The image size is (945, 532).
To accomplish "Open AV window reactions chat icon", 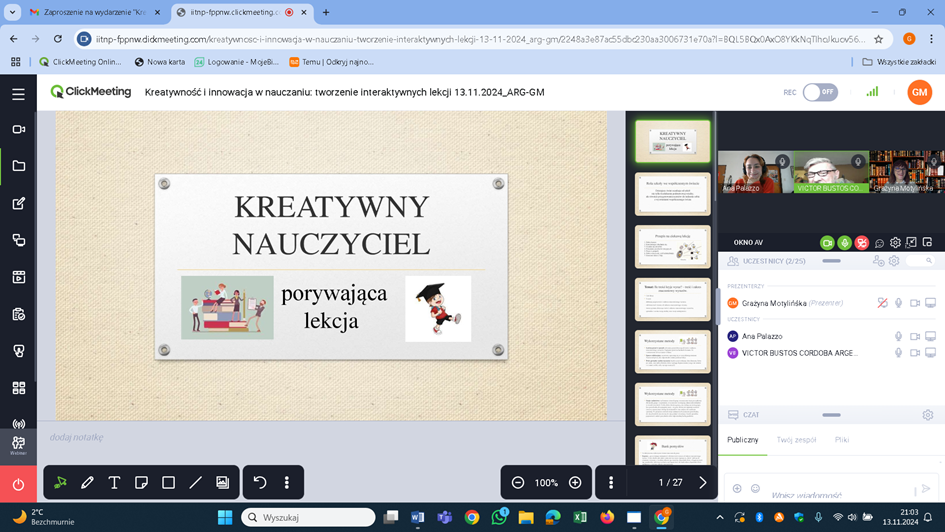I will click(x=879, y=243).
